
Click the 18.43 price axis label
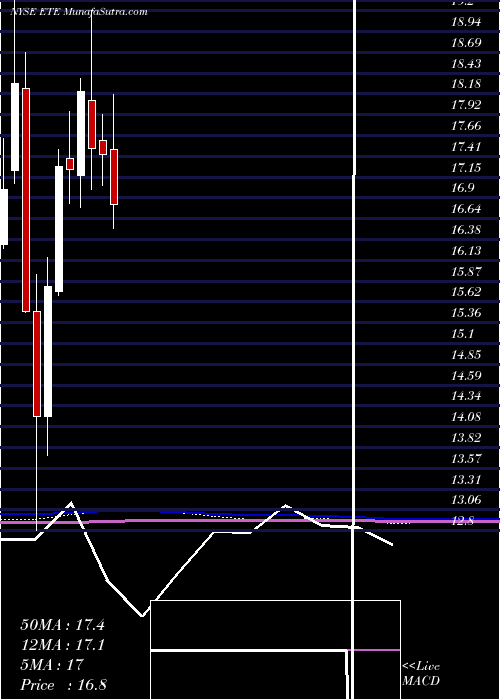coord(467,64)
